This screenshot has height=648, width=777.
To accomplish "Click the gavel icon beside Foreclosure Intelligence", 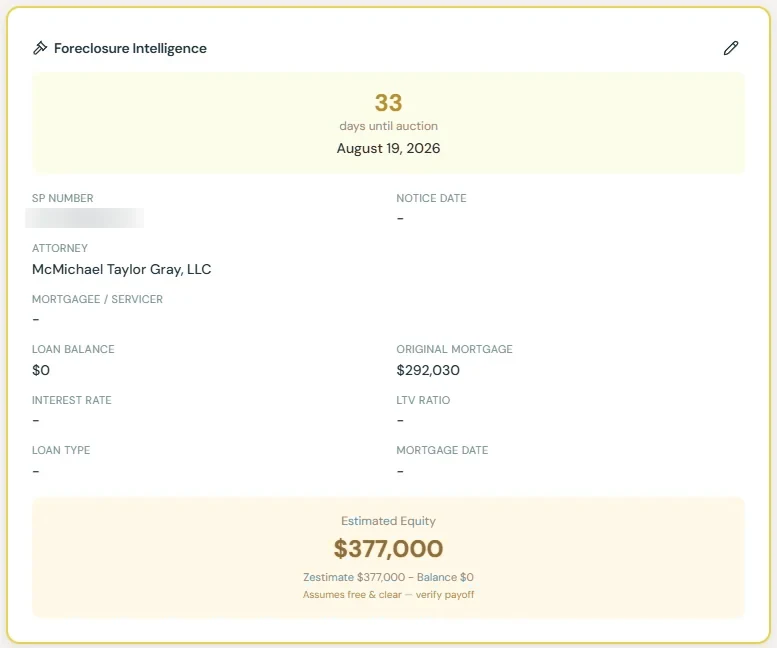I will click(x=40, y=48).
